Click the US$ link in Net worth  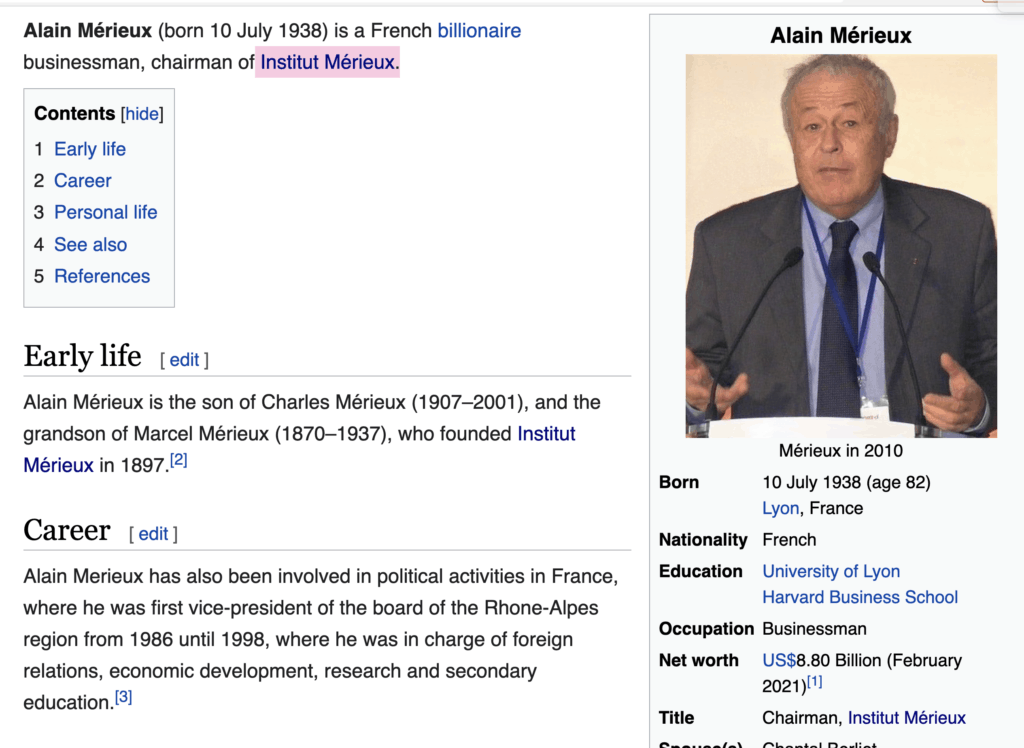click(x=779, y=660)
